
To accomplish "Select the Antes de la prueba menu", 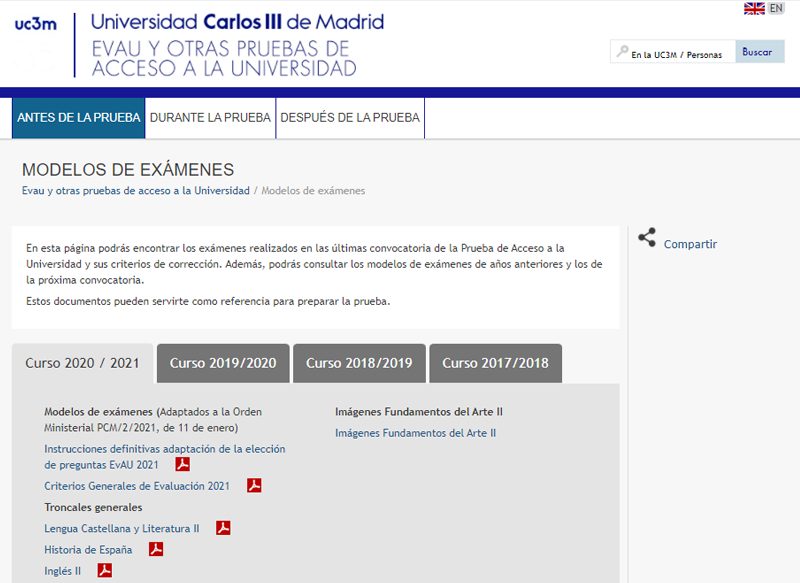I will tap(79, 118).
